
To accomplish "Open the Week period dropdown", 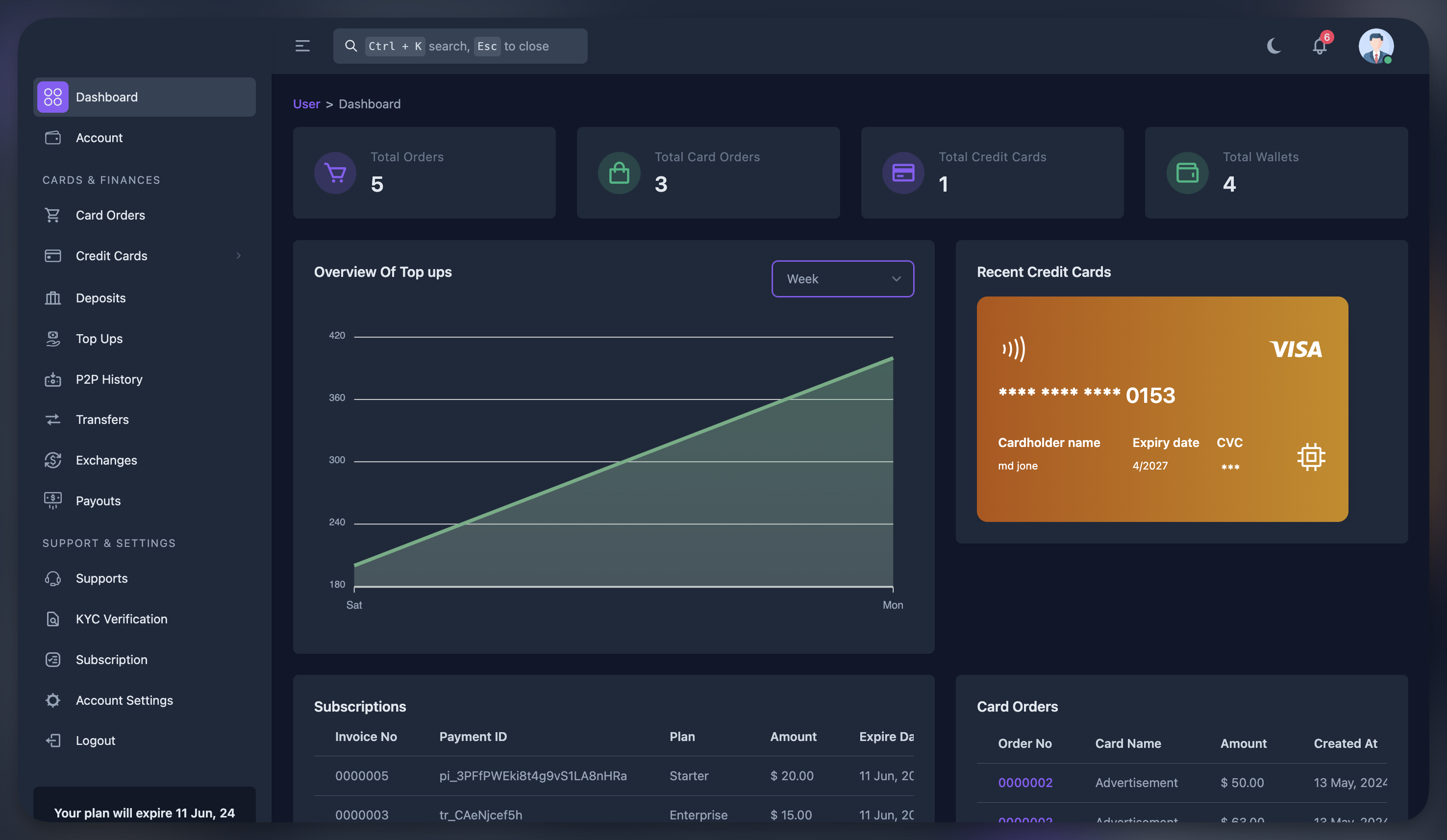I will pyautogui.click(x=842, y=279).
